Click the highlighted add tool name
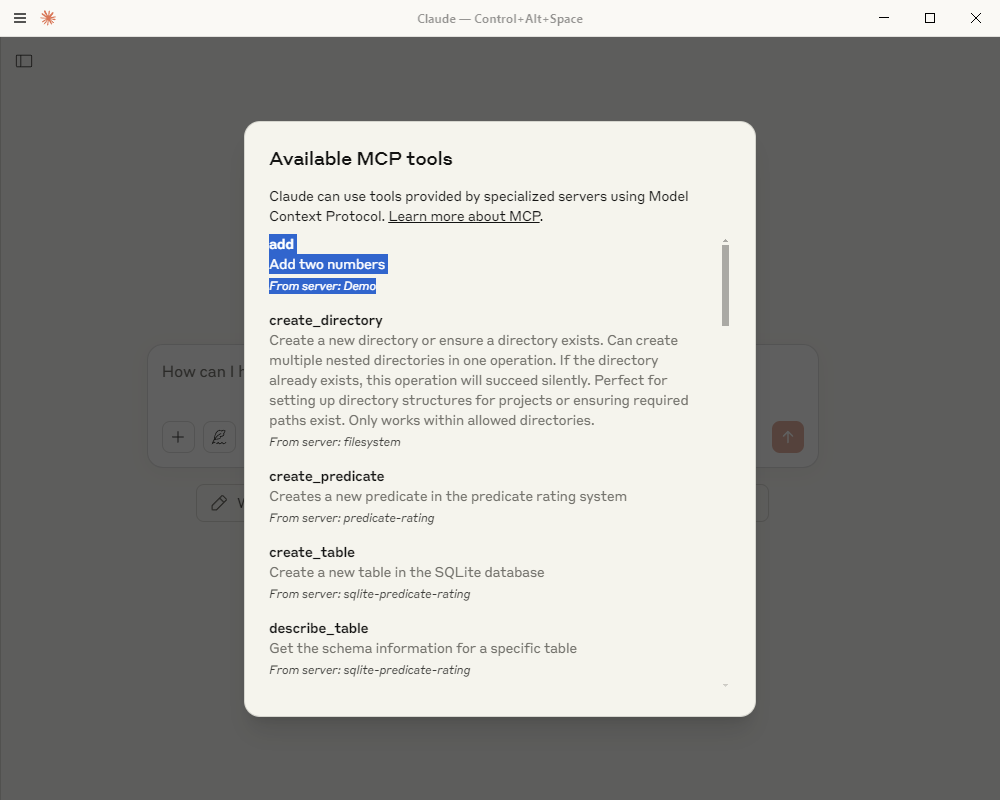The width and height of the screenshot is (1000, 800). tap(282, 244)
